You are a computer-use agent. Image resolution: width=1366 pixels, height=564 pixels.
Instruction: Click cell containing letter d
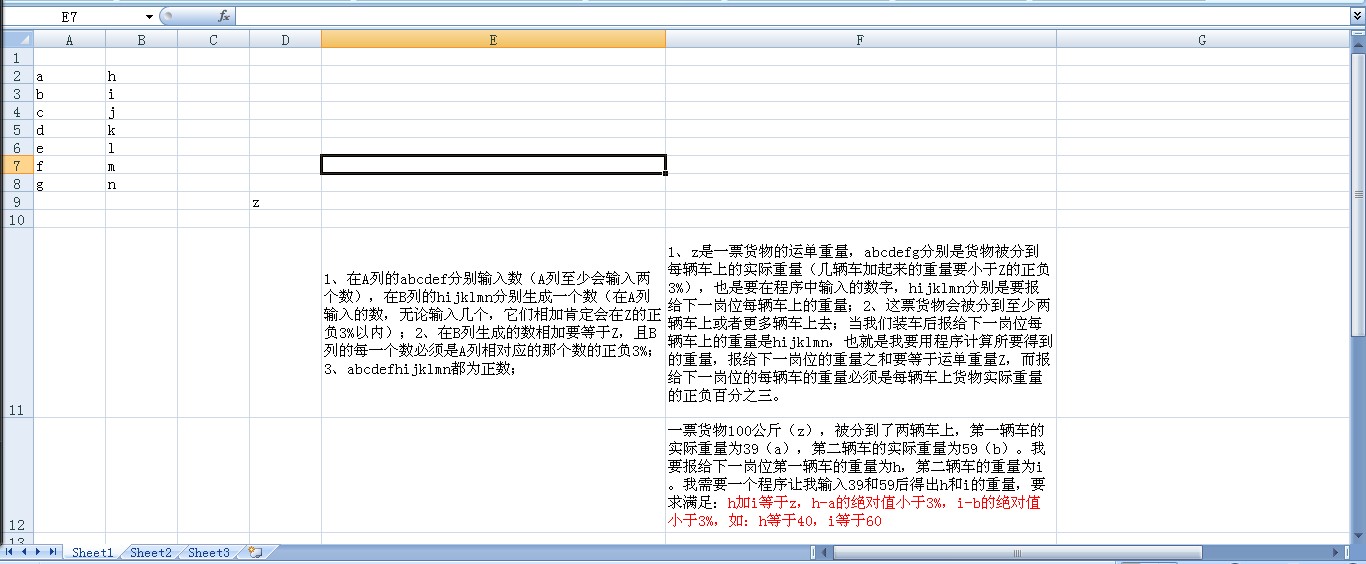tap(69, 130)
